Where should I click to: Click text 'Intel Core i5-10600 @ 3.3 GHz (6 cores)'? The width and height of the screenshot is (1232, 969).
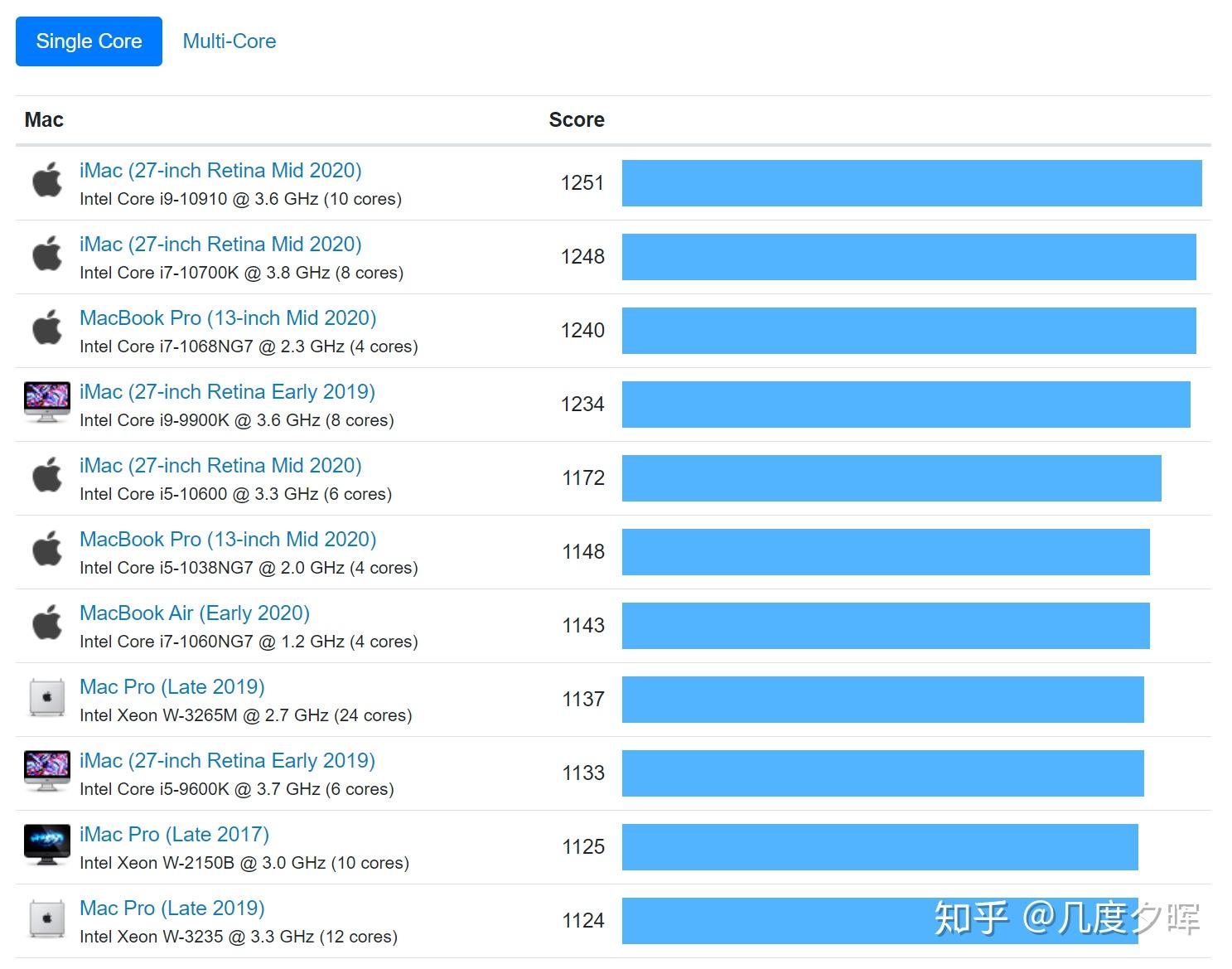(x=235, y=494)
